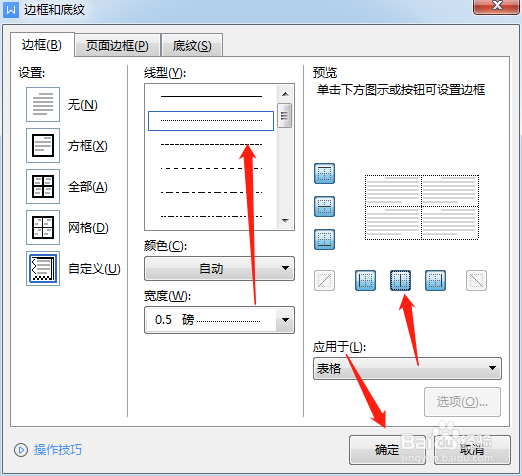
Task: Toggle the inside horizontal border button
Action: point(324,206)
